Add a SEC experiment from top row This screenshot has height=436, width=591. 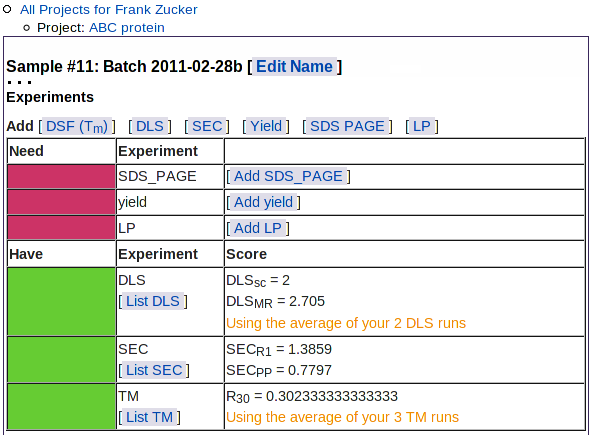coord(207,126)
